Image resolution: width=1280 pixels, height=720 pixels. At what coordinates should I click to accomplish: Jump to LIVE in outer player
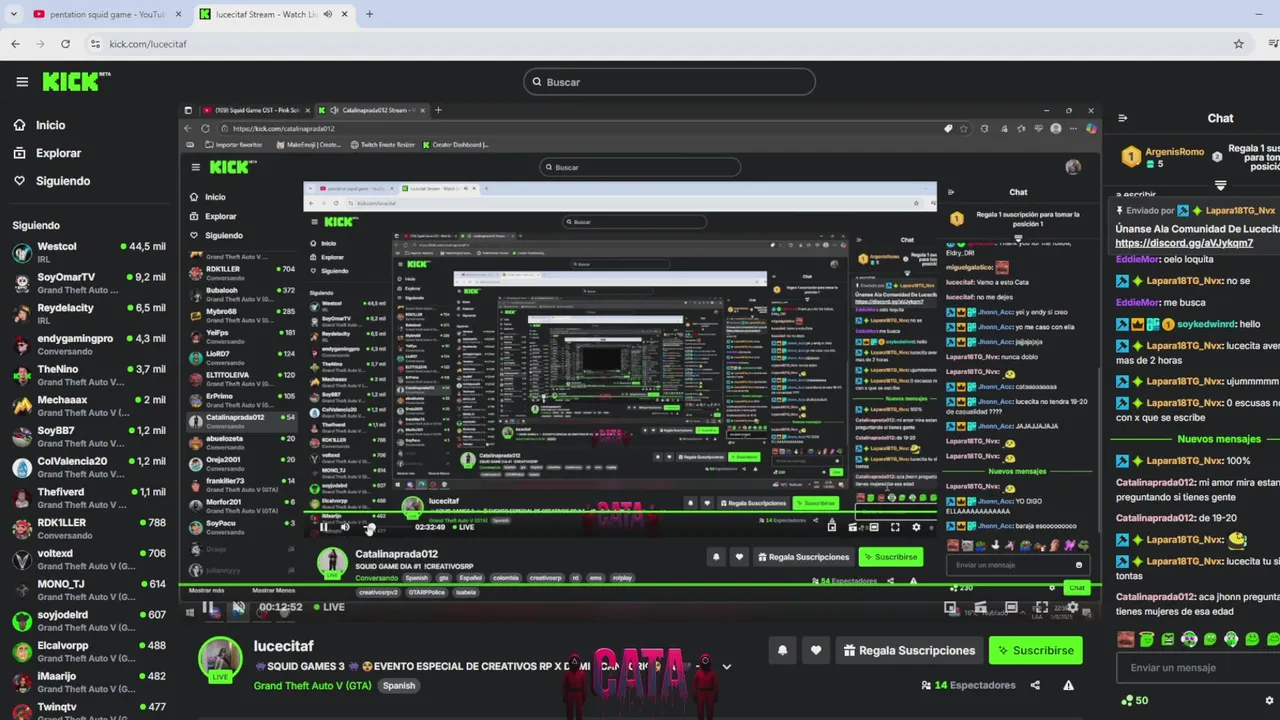pyautogui.click(x=329, y=607)
